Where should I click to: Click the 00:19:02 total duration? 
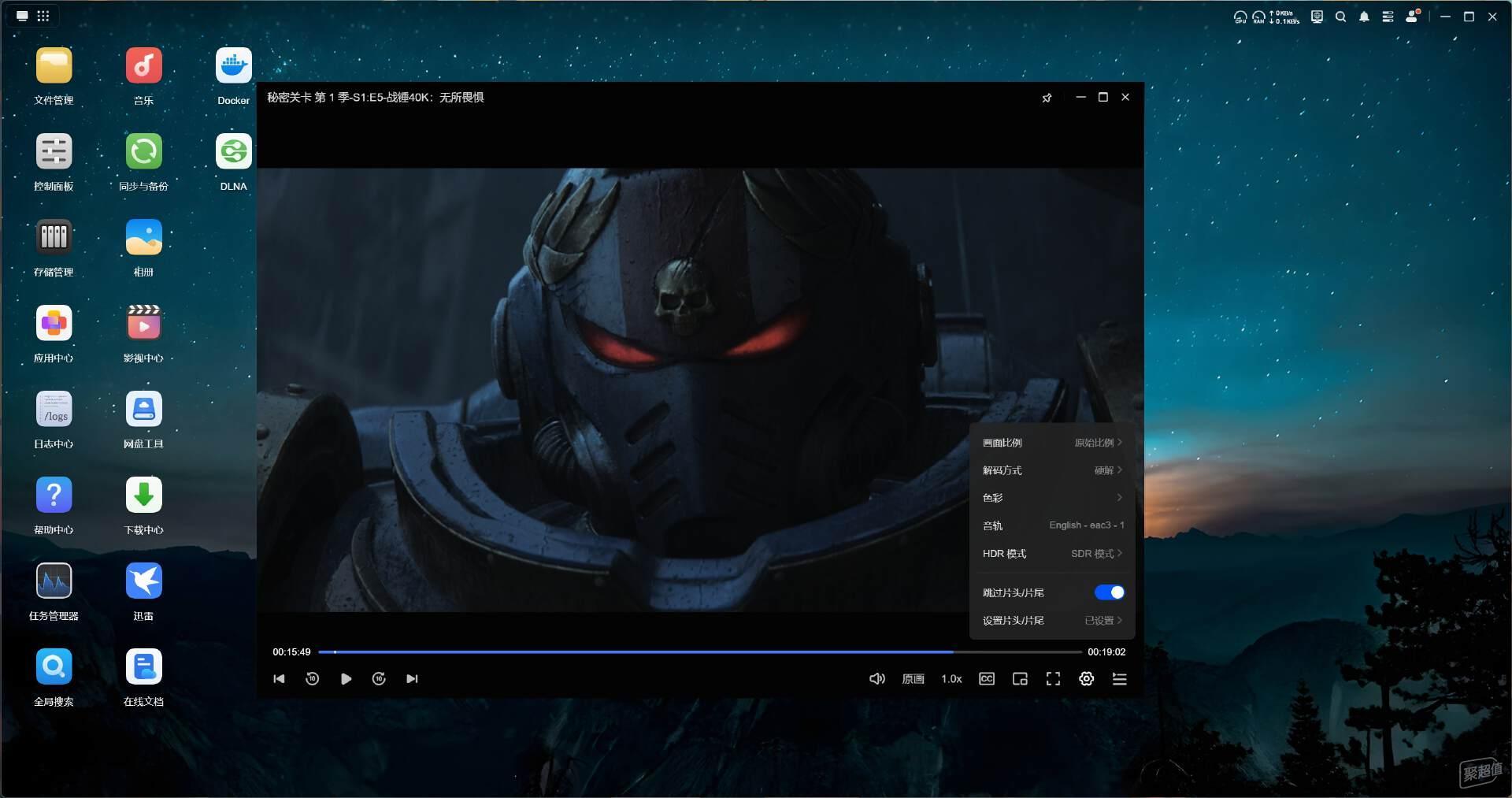coord(1106,652)
